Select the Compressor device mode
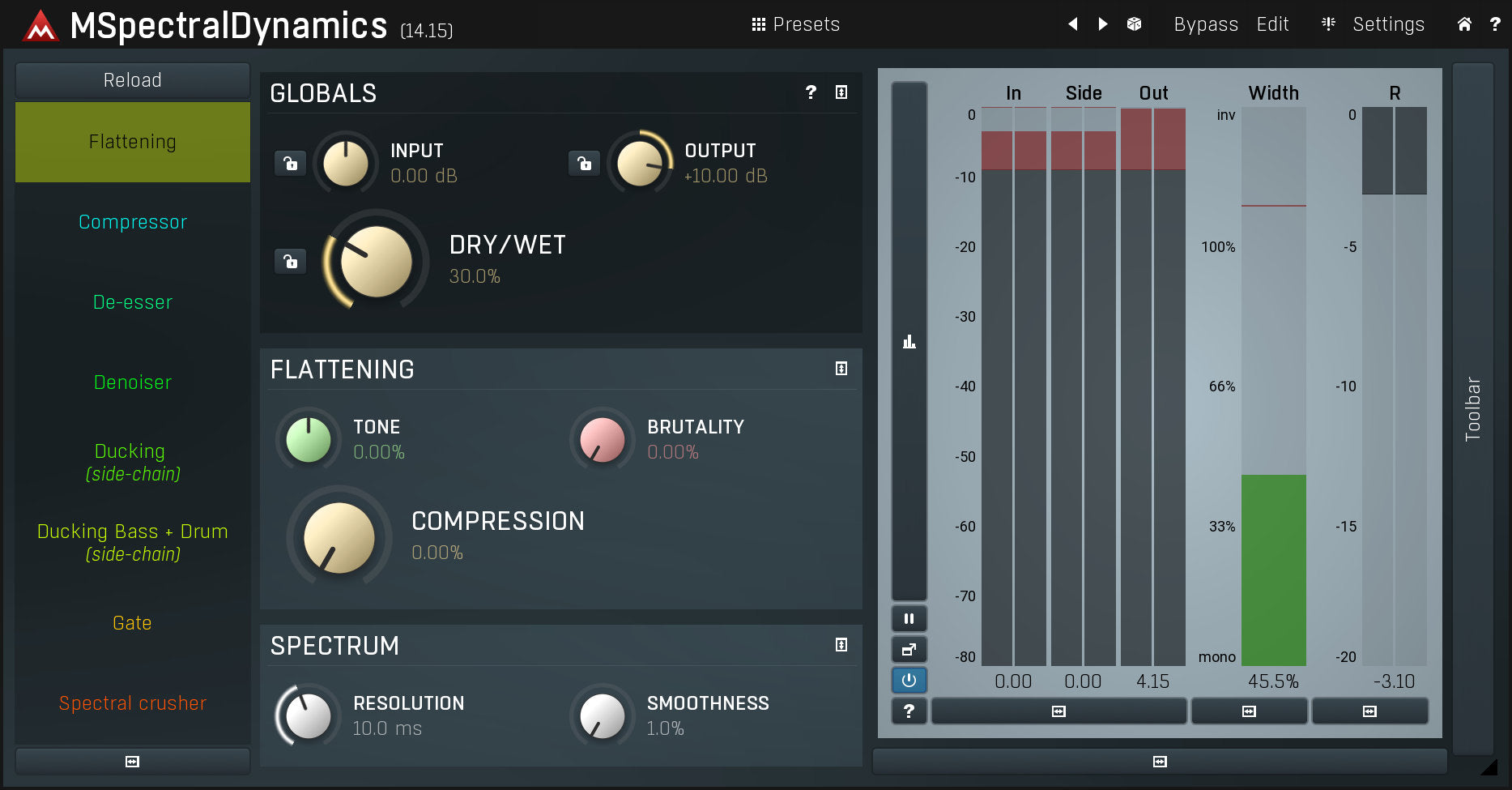This screenshot has width=1512, height=790. click(133, 222)
